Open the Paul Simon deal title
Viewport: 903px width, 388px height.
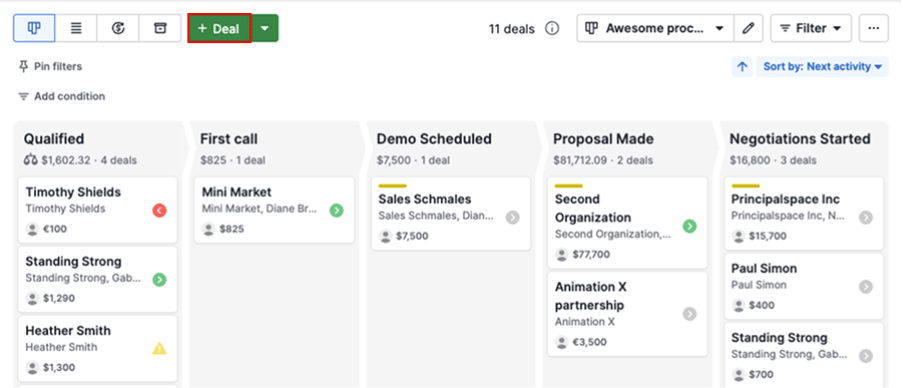[764, 269]
